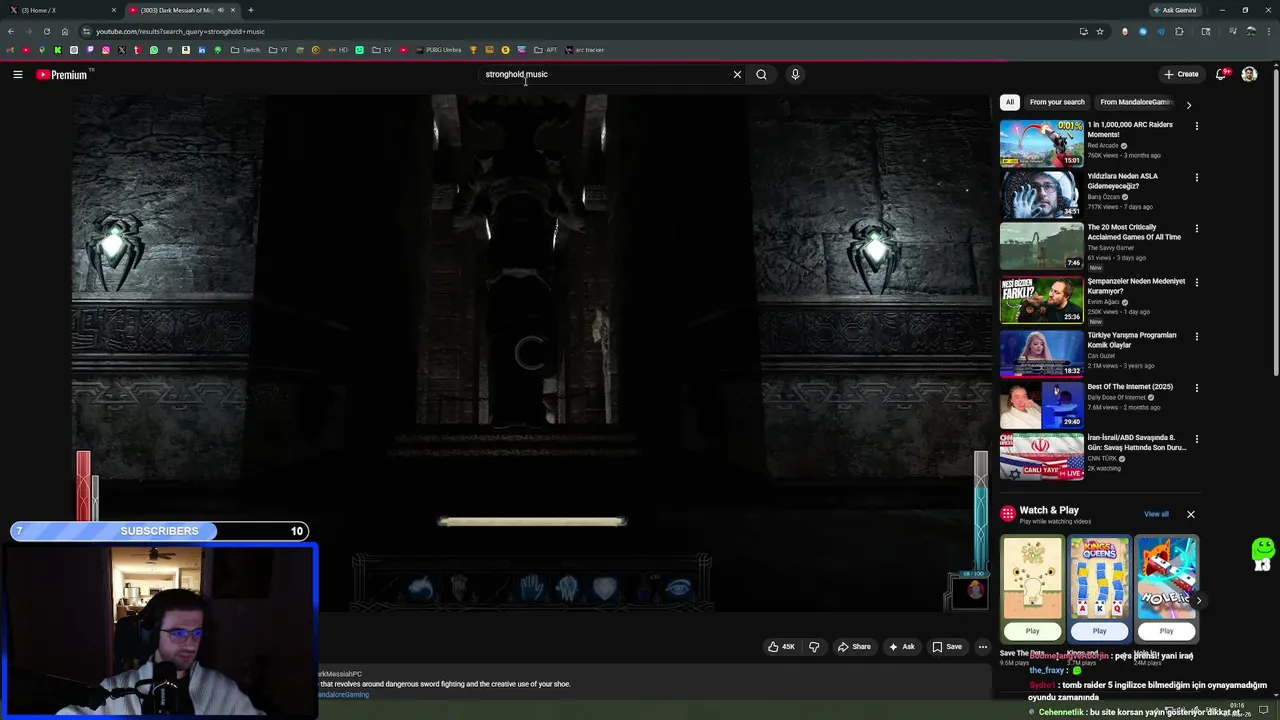Open options menu for Şempanzeler video

[1196, 283]
